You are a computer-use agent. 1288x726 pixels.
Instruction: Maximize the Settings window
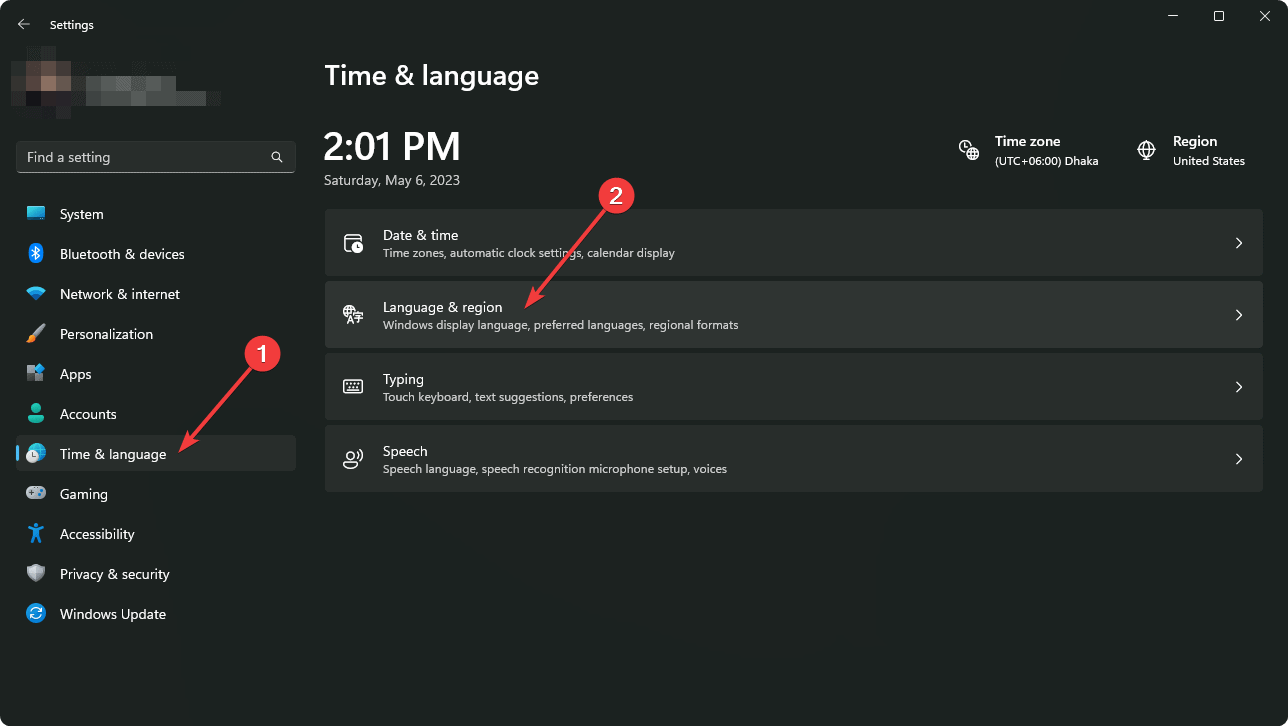coord(1219,16)
